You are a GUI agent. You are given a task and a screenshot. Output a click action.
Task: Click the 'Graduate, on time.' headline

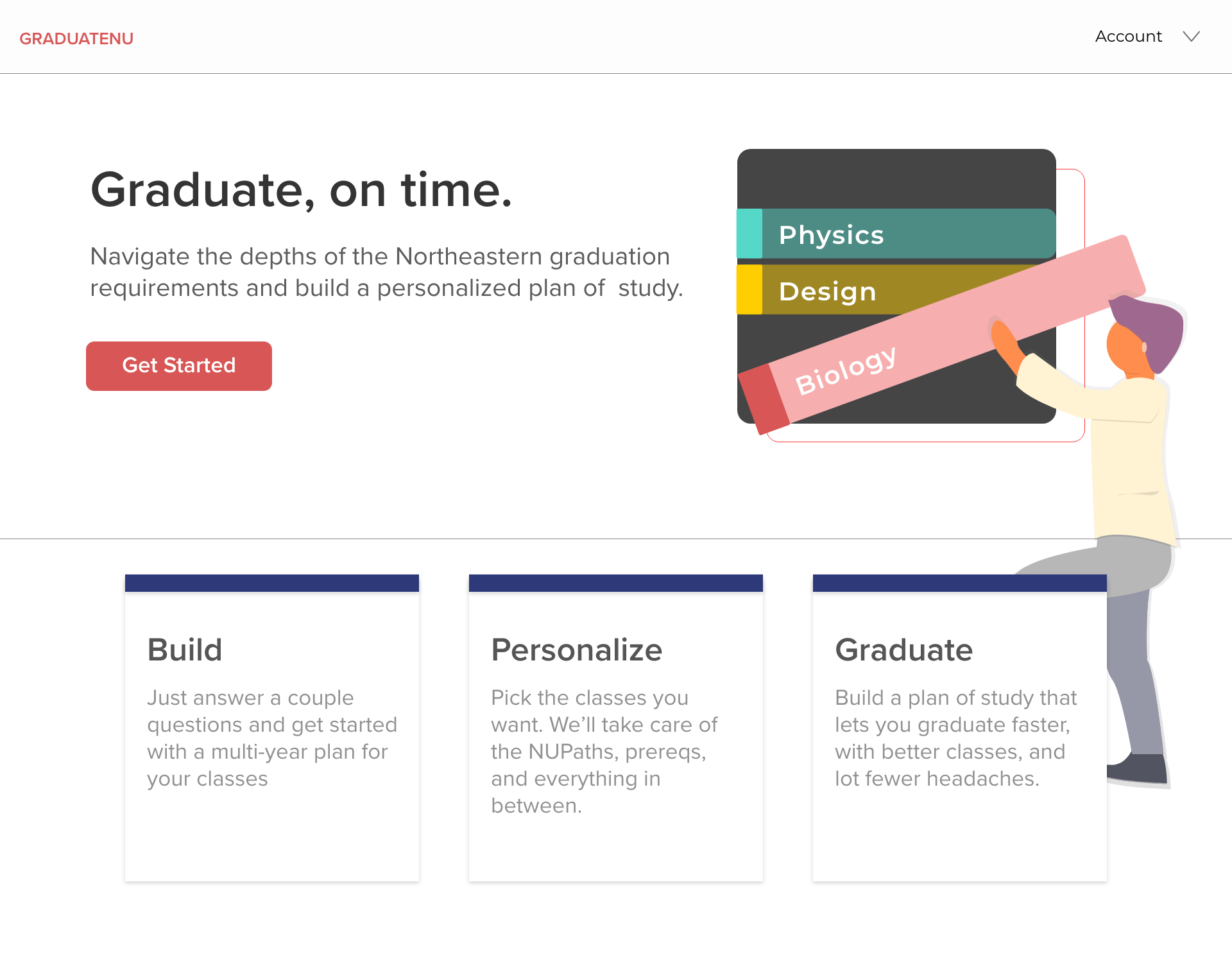coord(302,190)
